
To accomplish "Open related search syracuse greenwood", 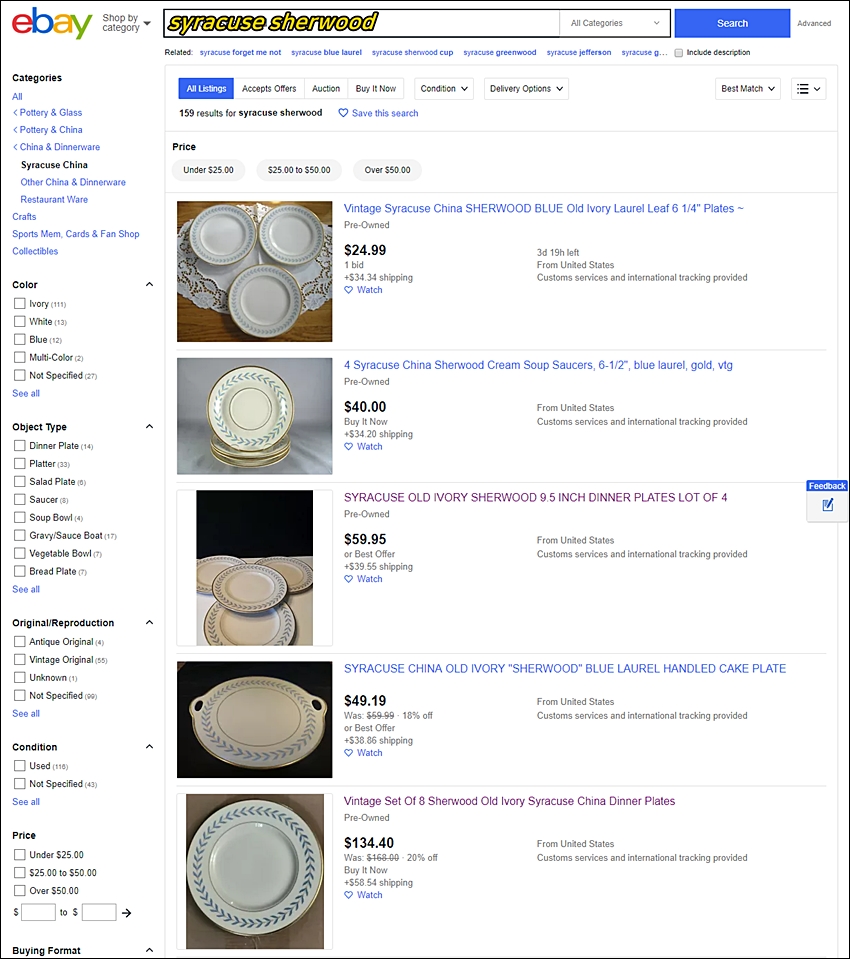I will [x=500, y=53].
